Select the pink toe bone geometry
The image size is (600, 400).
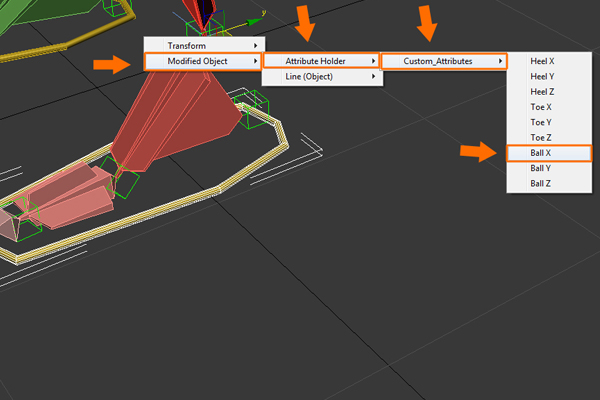click(x=73, y=197)
